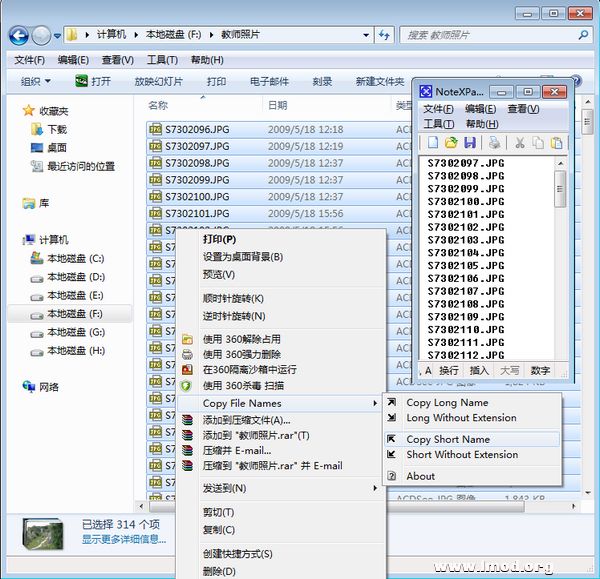
Task: Click the 刻录 toolbar button
Action: 322,82
